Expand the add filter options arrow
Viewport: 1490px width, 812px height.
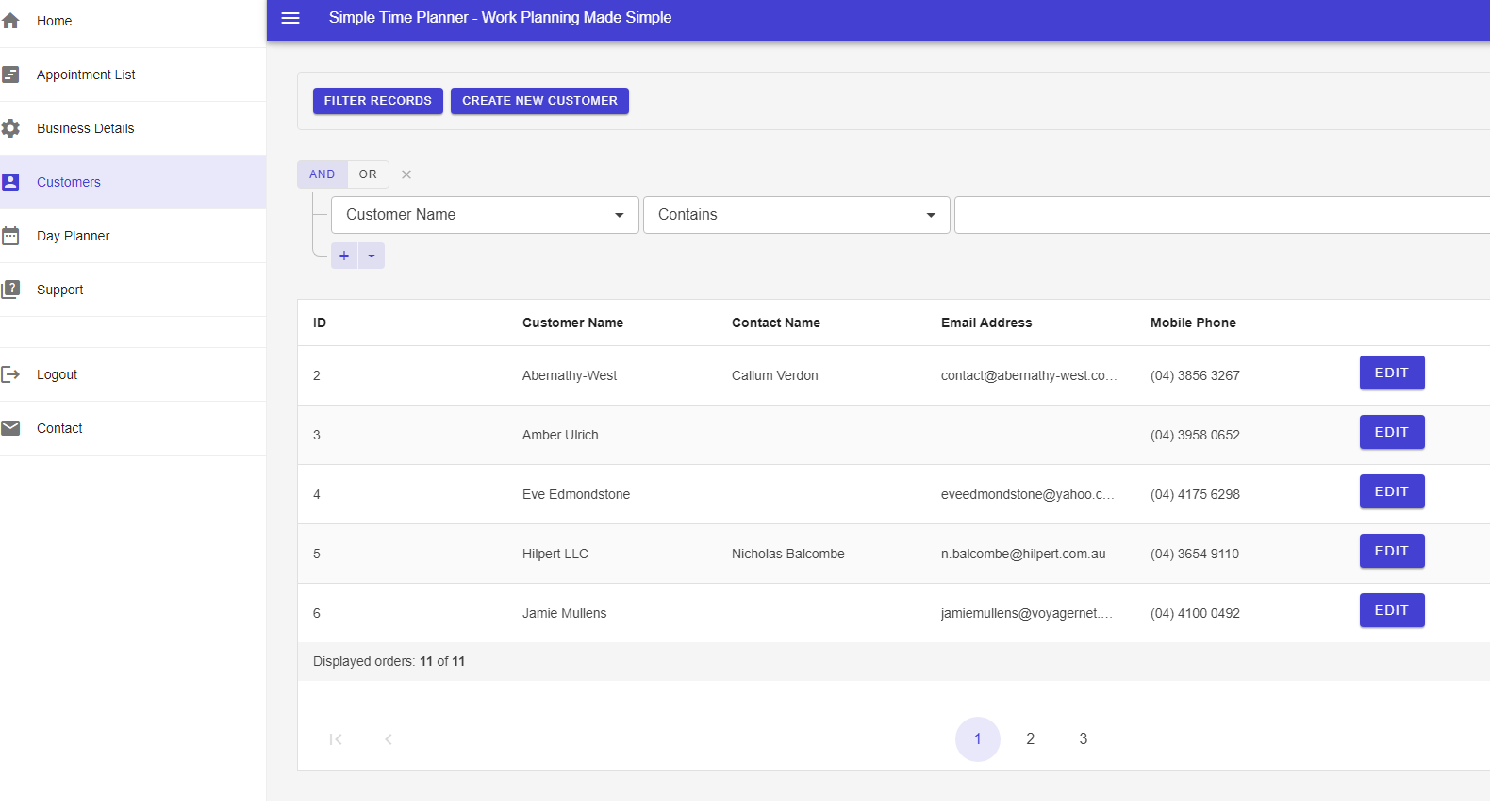[x=372, y=256]
